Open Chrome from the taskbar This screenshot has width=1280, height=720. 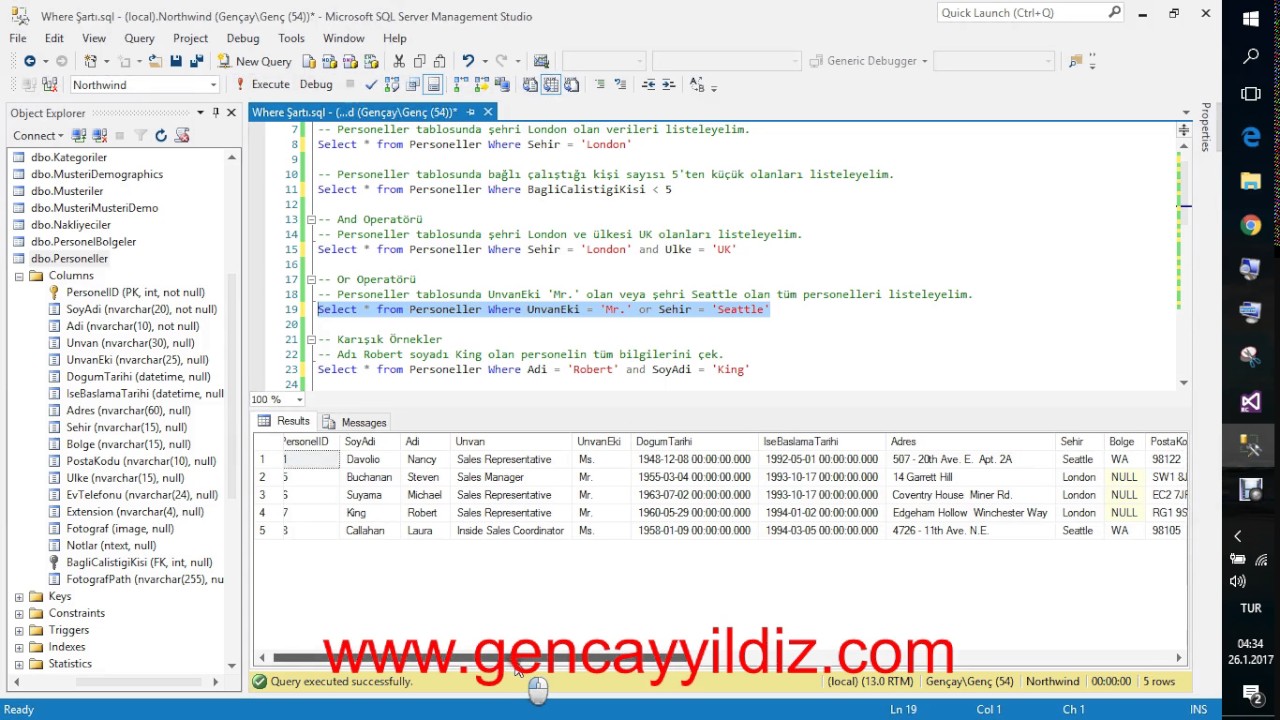pos(1251,226)
